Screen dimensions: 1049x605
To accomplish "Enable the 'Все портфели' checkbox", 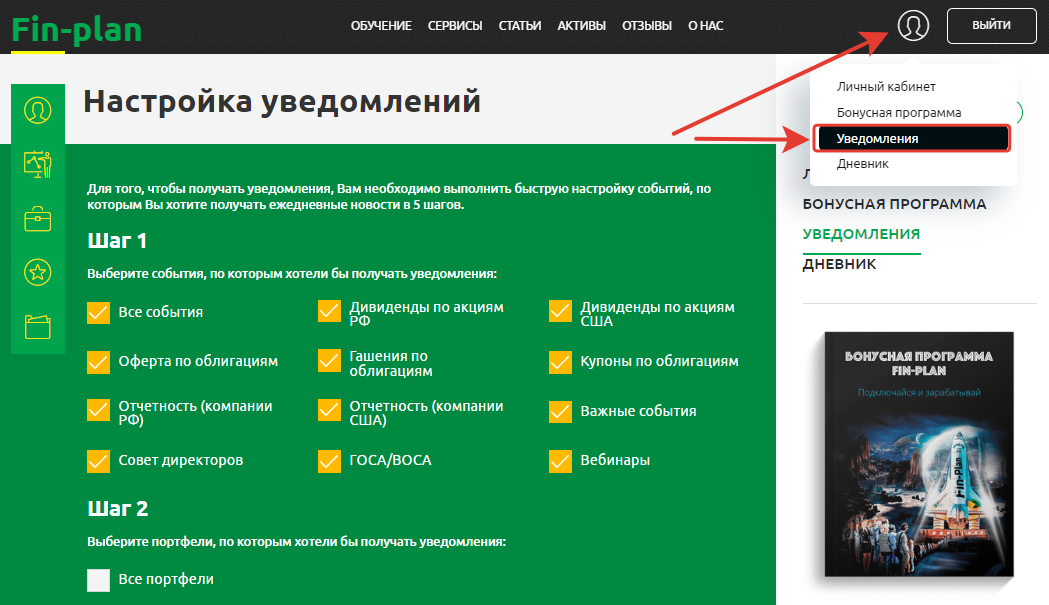I will point(98,580).
